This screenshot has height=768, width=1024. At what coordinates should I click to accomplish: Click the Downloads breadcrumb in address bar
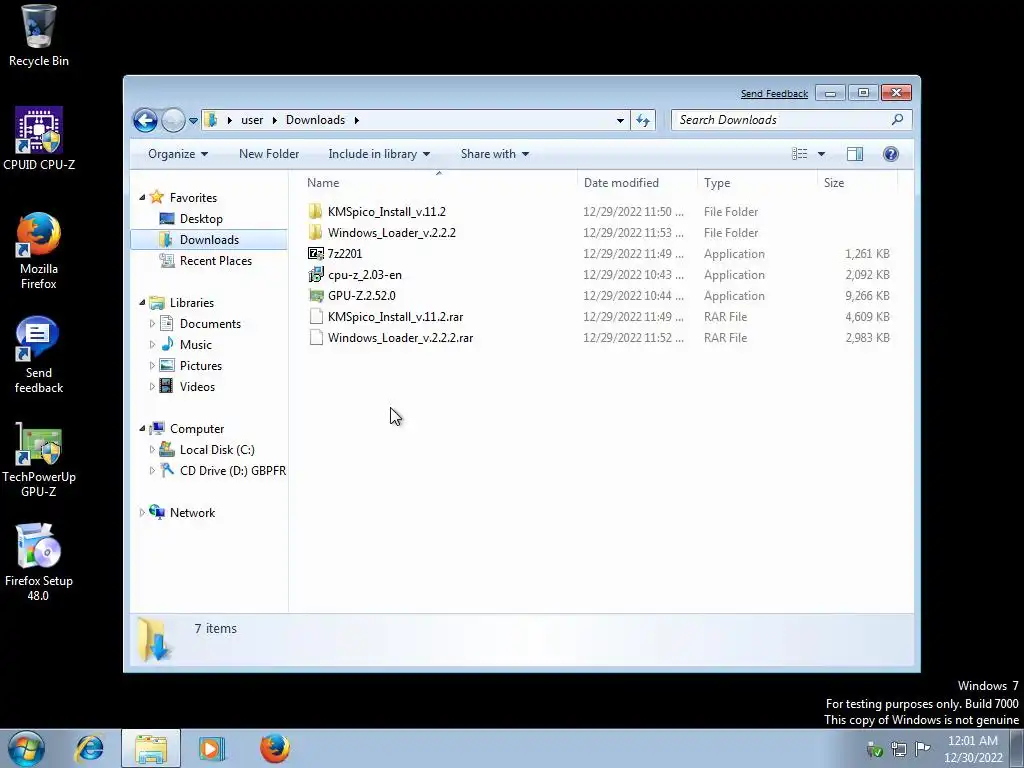point(315,120)
